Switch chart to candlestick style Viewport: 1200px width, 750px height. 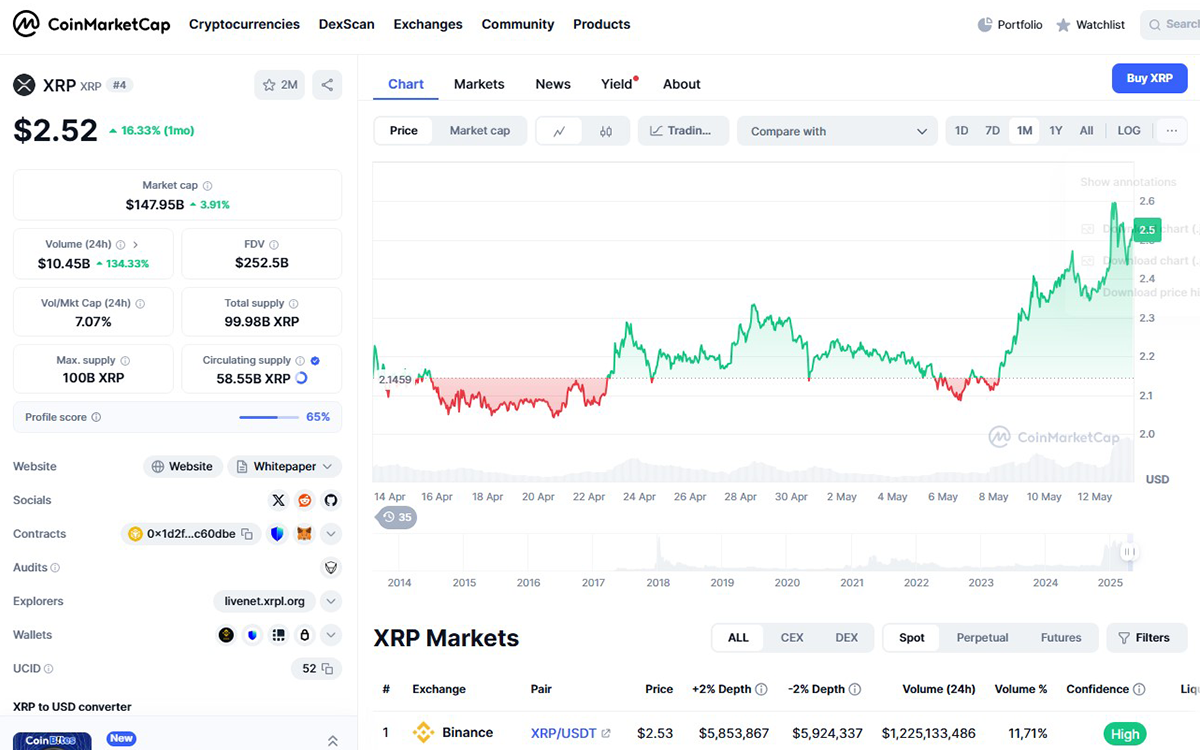click(606, 131)
